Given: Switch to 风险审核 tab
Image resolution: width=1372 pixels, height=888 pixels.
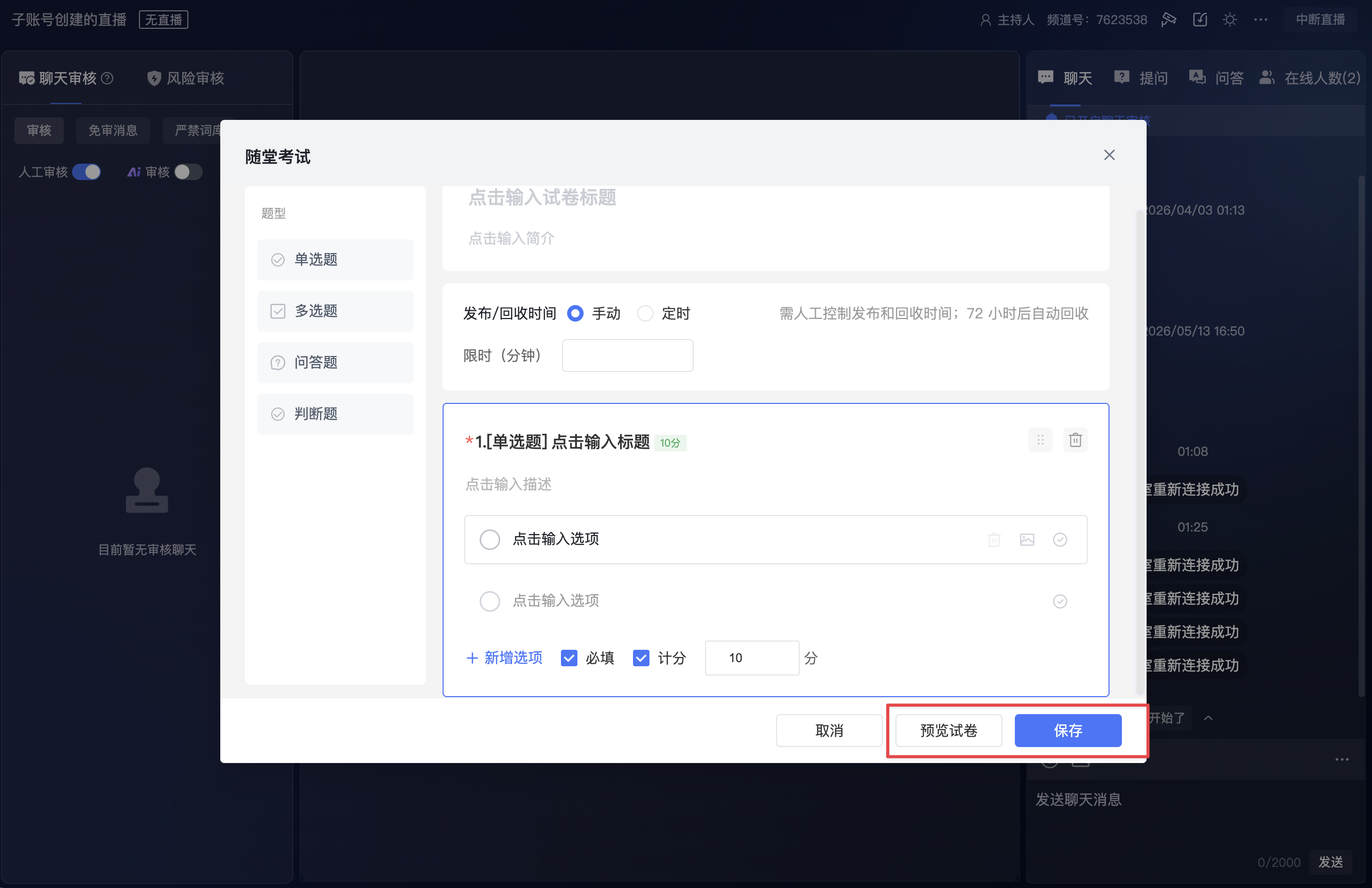Looking at the screenshot, I should click(x=185, y=78).
